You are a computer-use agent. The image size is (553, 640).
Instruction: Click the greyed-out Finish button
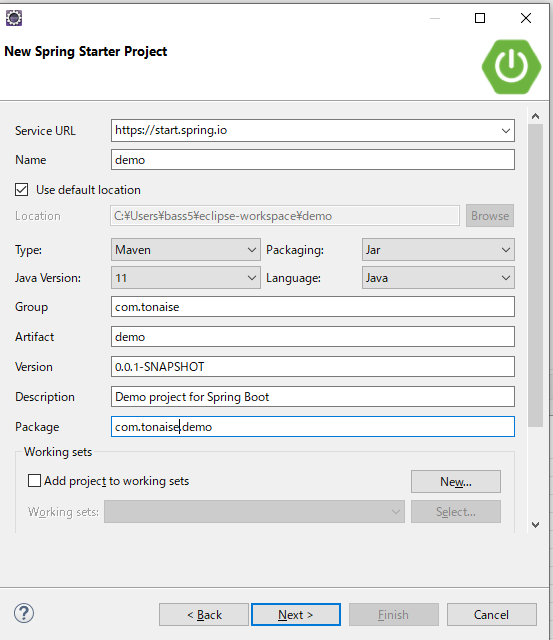click(394, 614)
